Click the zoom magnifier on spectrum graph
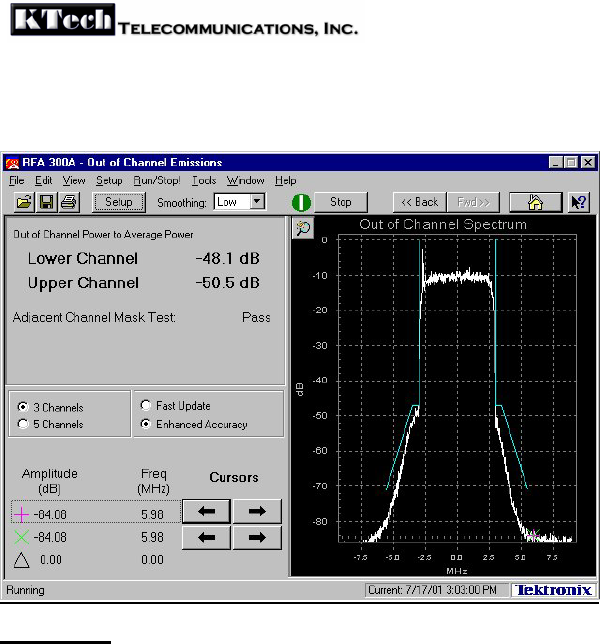Viewport: 600px width, 644px height. [x=302, y=228]
